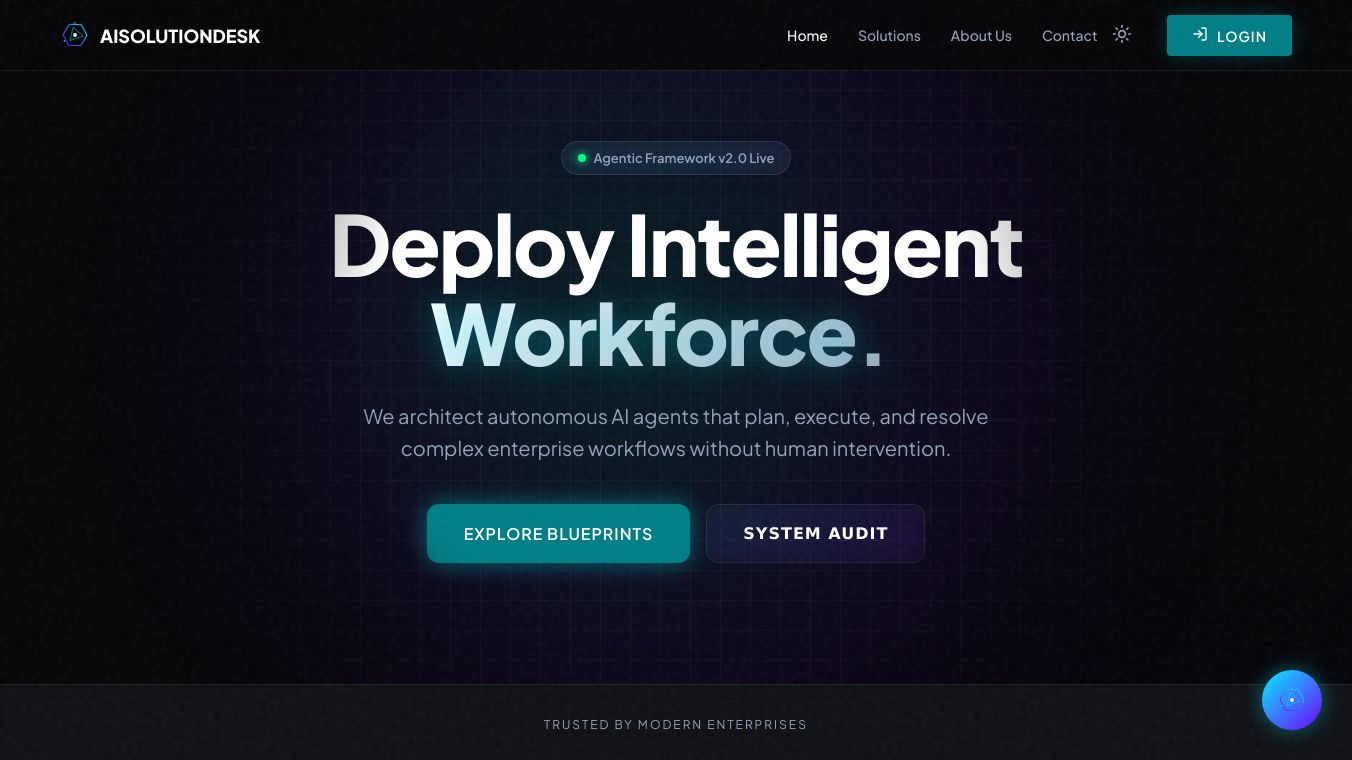Click the green live status dot

(582, 157)
